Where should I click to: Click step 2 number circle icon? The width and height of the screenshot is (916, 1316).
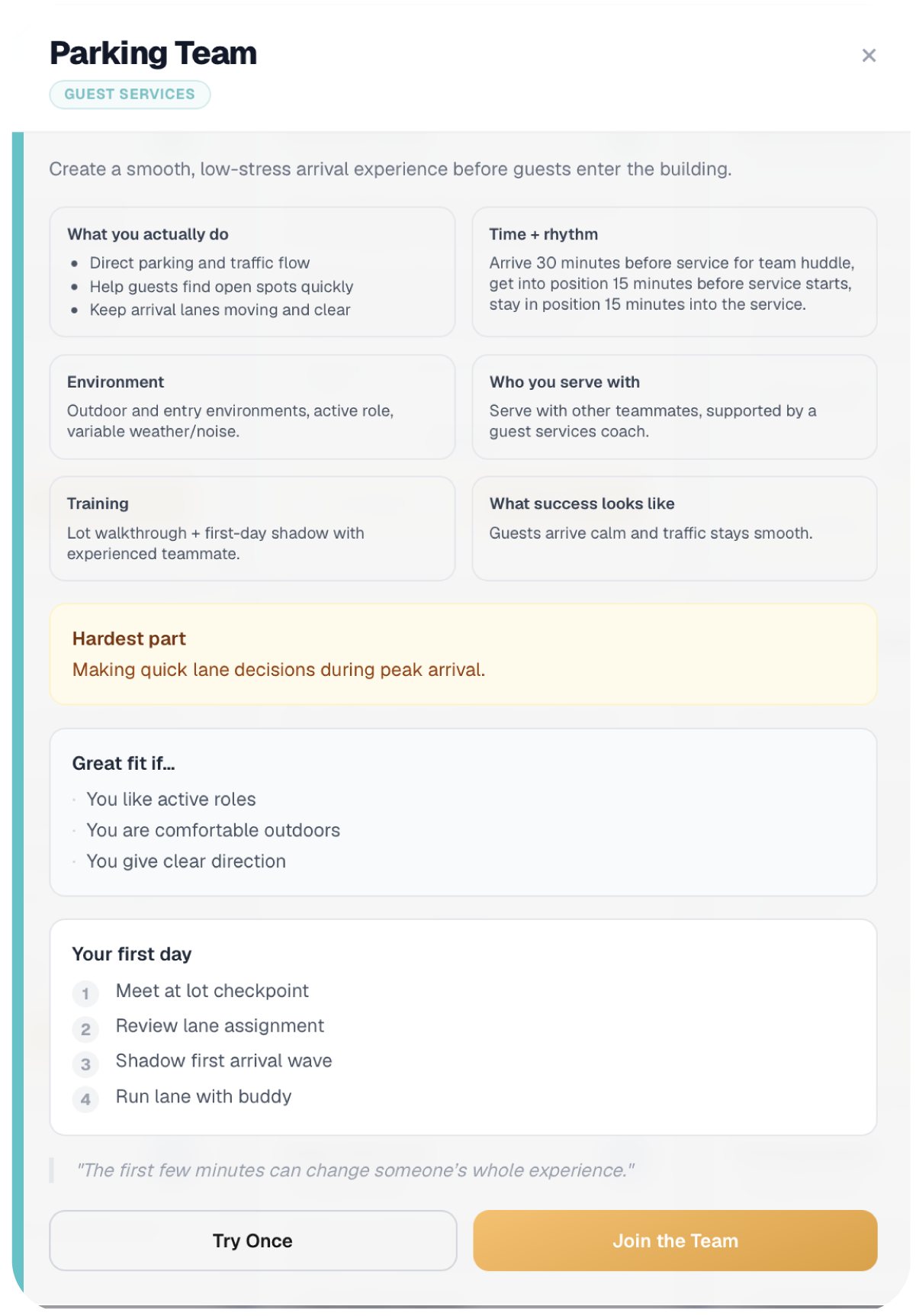85,1029
